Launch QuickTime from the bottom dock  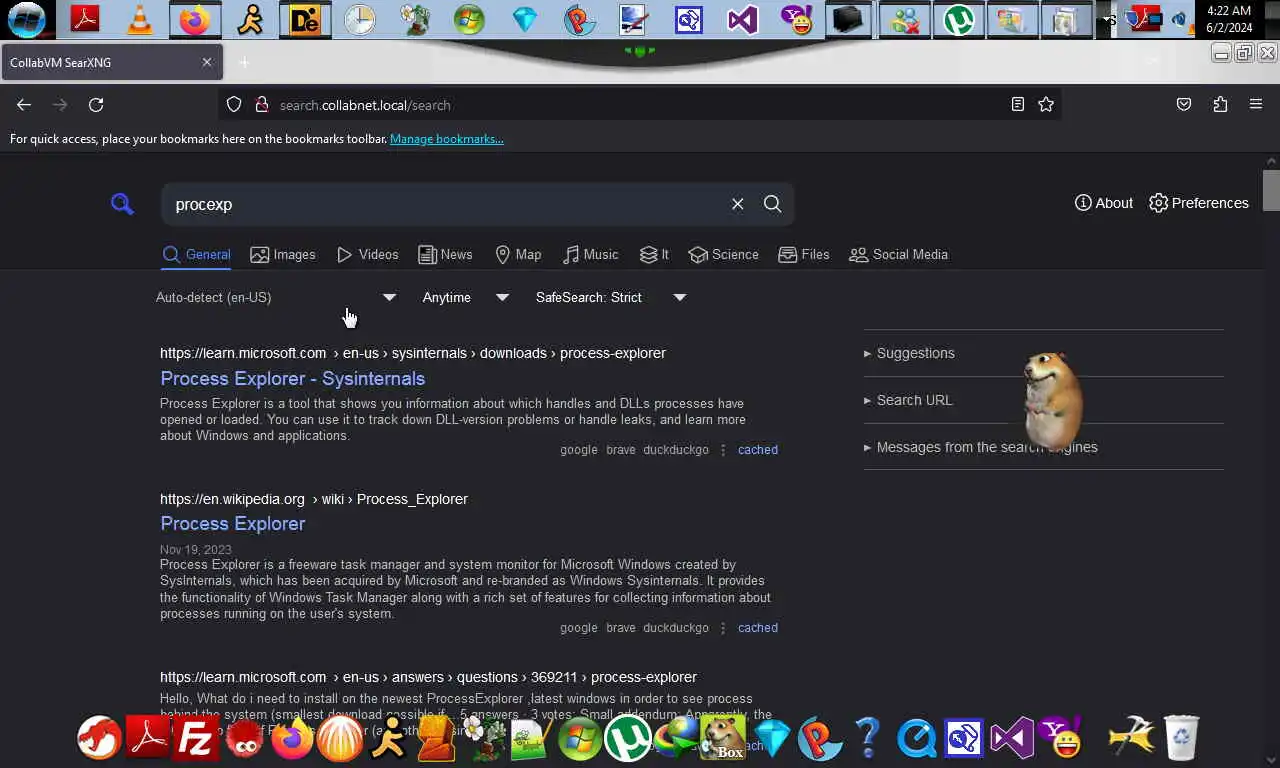[x=915, y=739]
